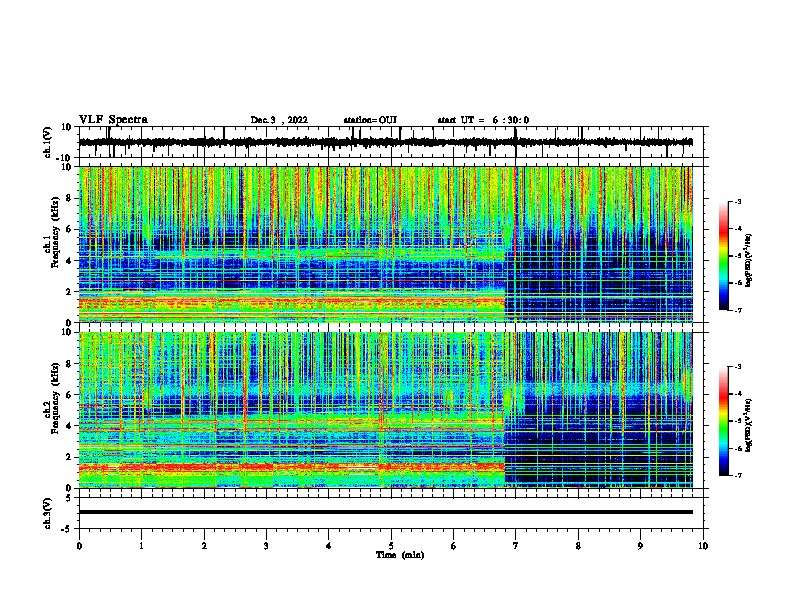
Task: Click tick label "7" on the Time axis
Action: coord(516,546)
